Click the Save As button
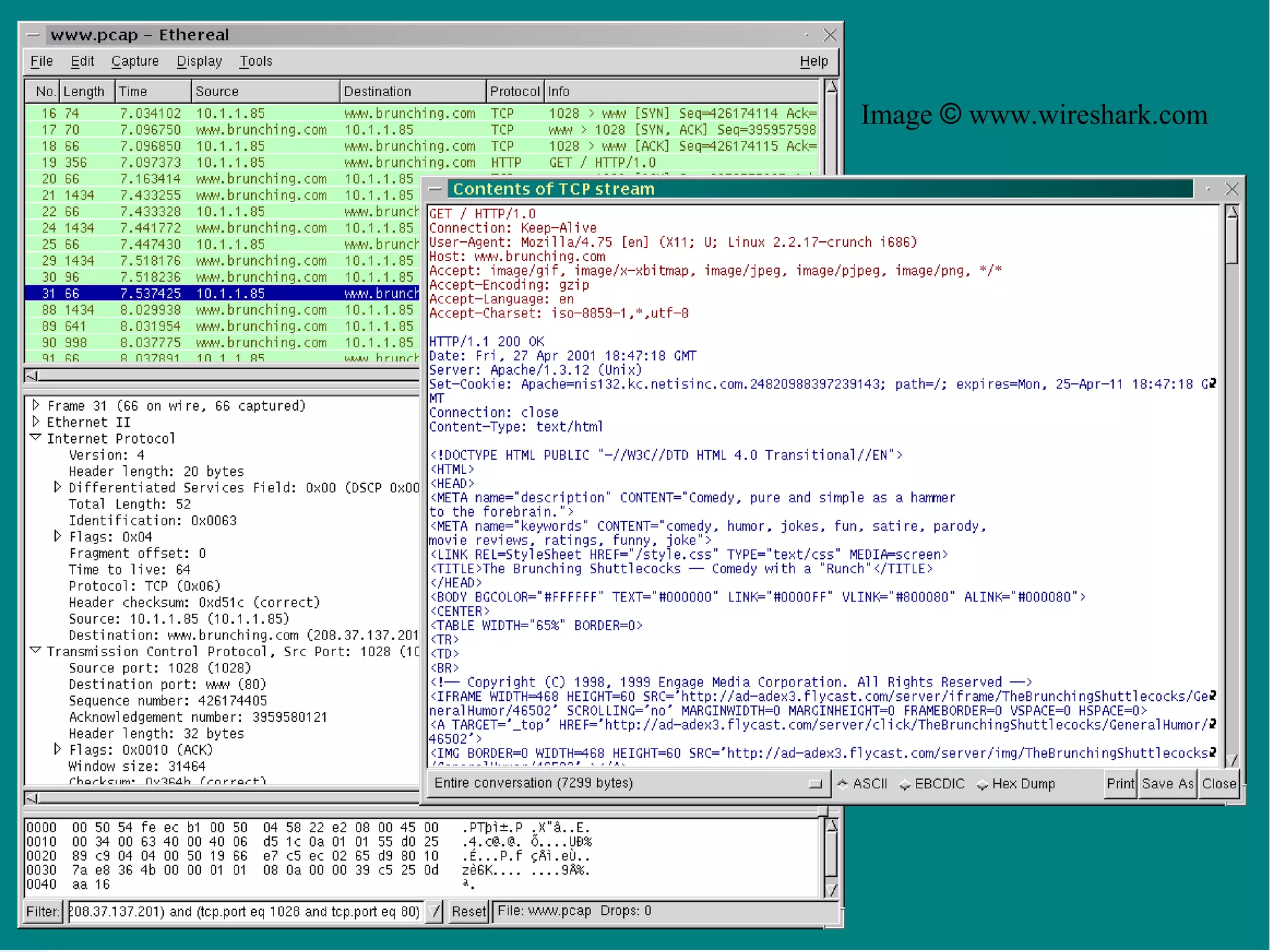 [x=1167, y=783]
